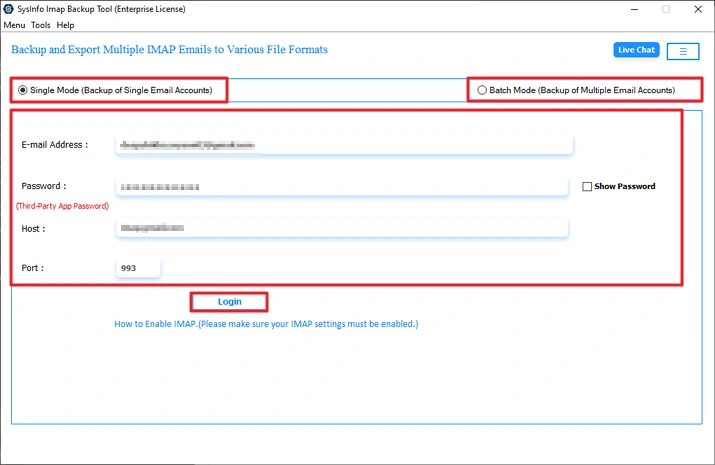Focus the E-mail Address field
715x465 pixels.
pos(344,145)
